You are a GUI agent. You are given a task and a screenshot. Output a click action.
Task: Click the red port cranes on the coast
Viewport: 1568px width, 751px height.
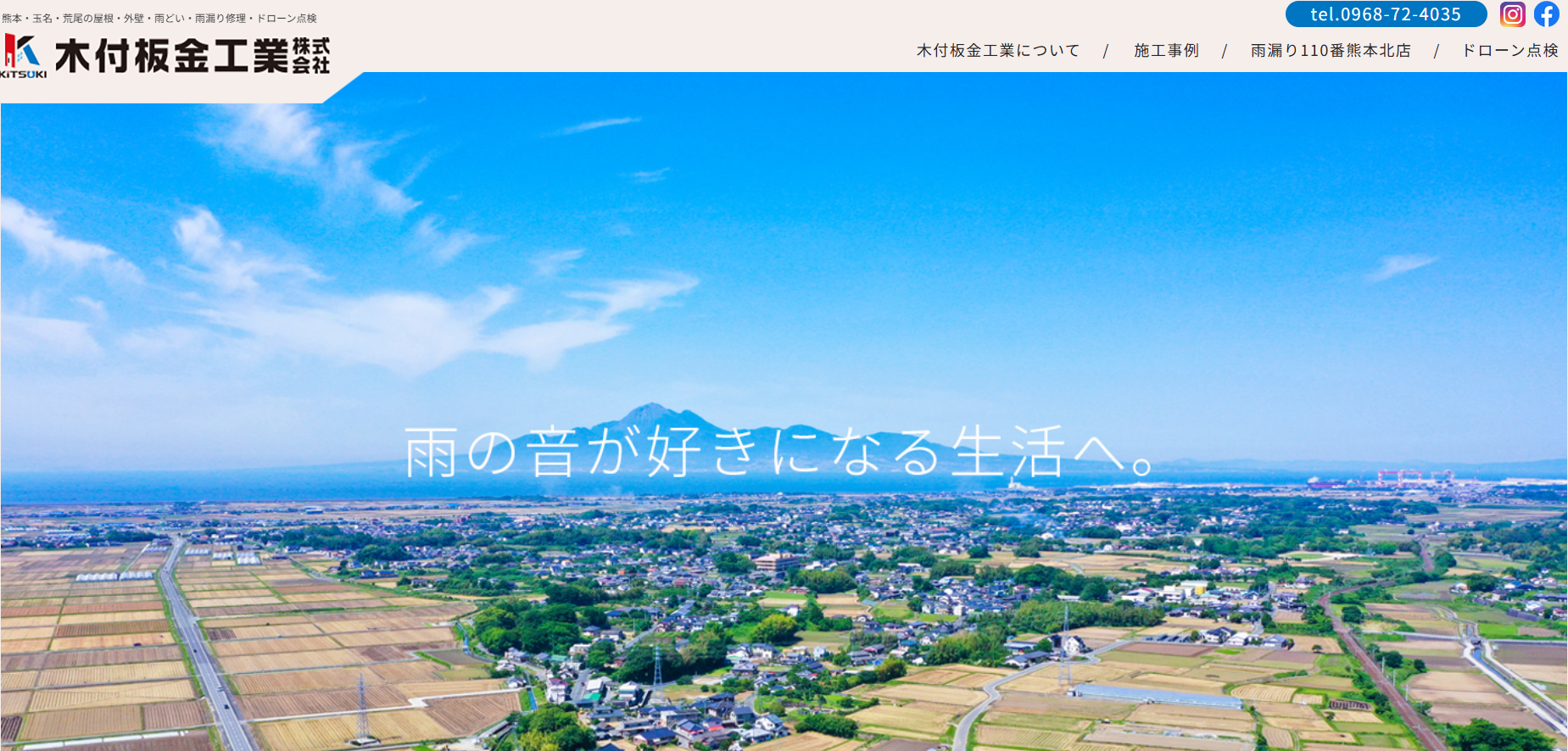coord(1399,477)
